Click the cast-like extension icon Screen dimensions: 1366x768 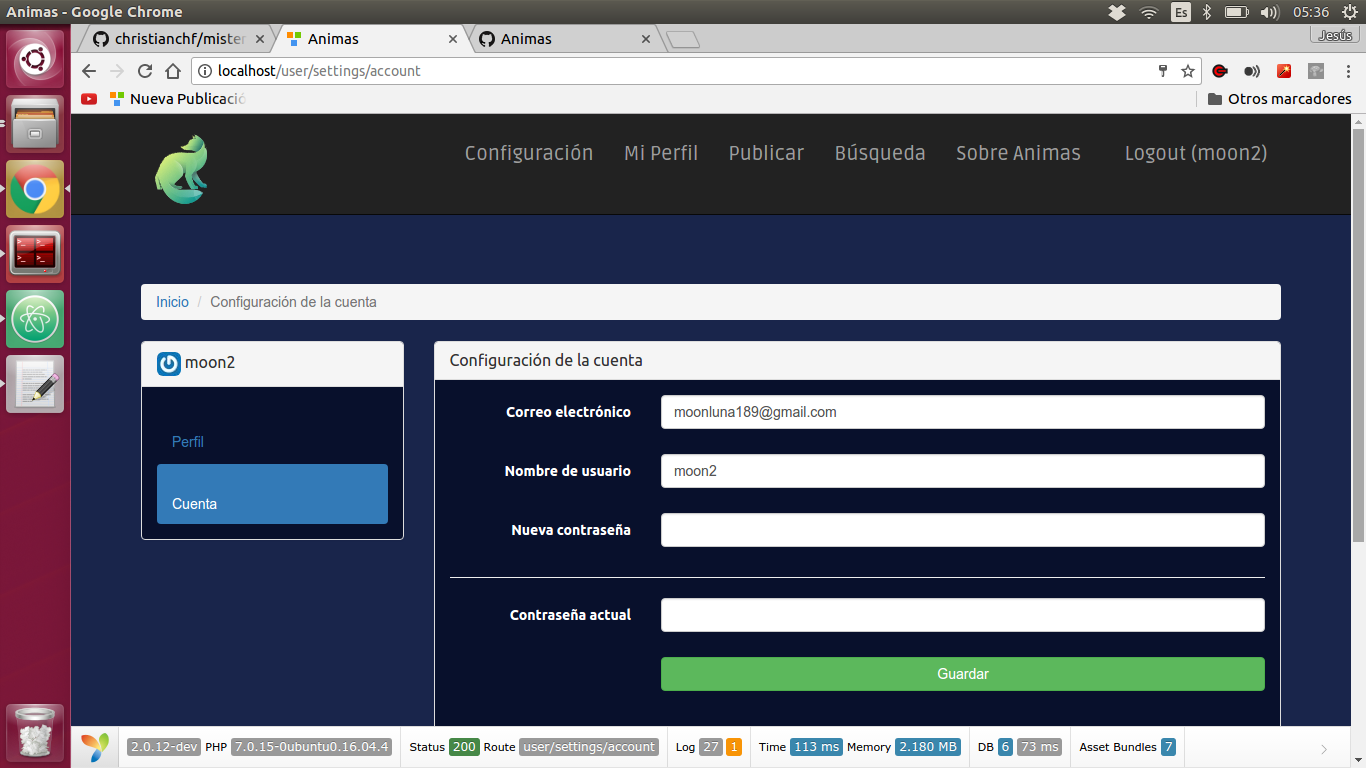tap(1252, 71)
